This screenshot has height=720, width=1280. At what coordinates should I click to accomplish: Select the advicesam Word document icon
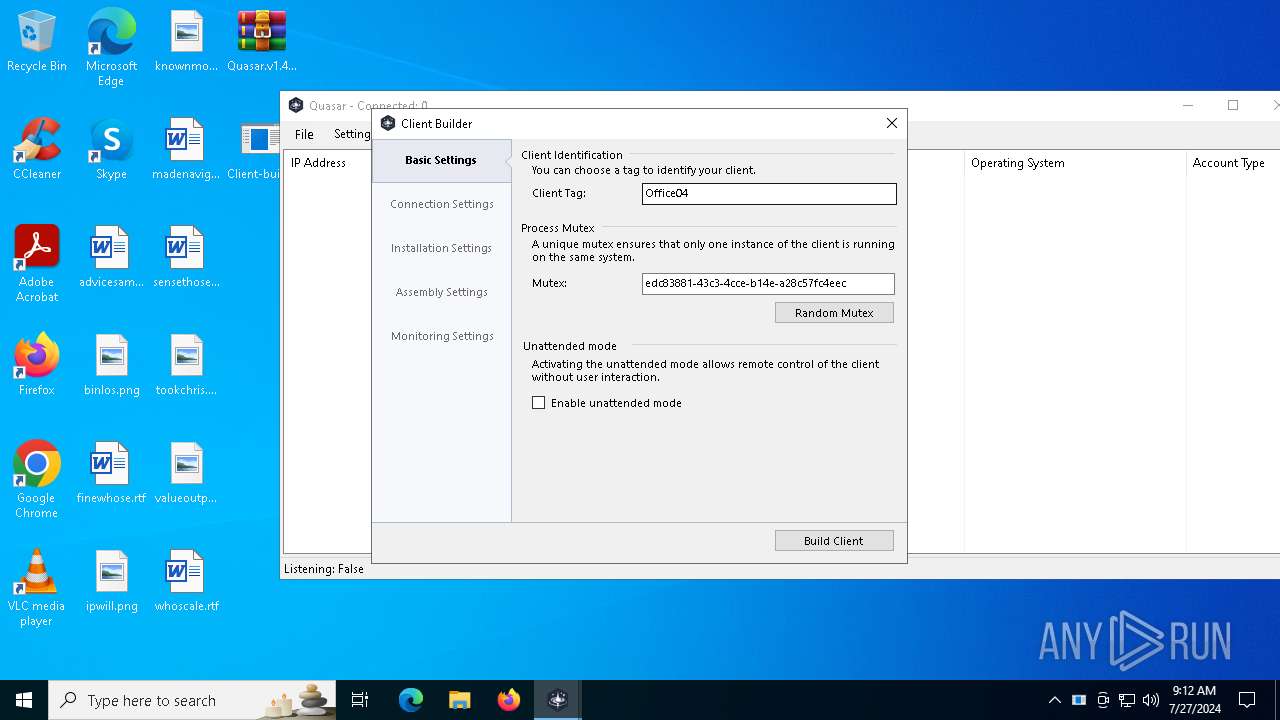pos(111,258)
